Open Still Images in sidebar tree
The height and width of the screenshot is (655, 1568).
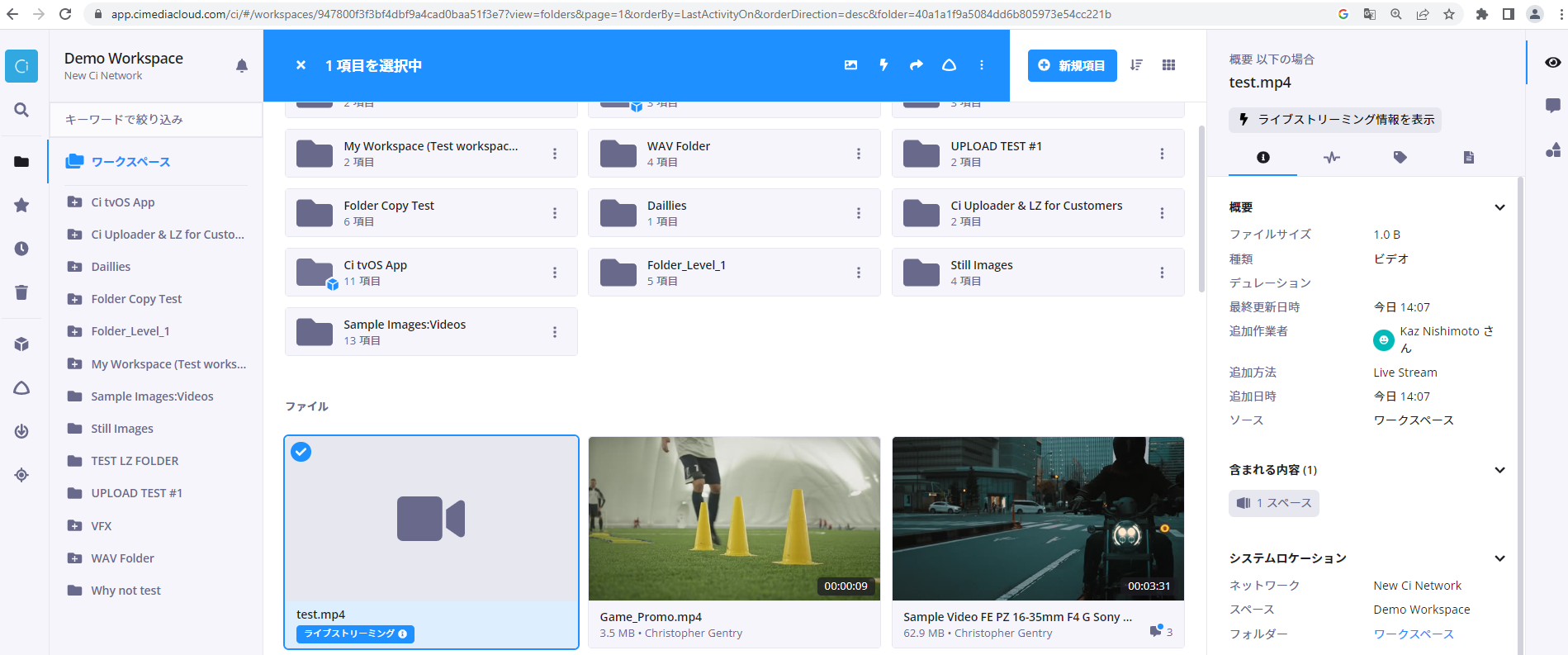coord(122,429)
